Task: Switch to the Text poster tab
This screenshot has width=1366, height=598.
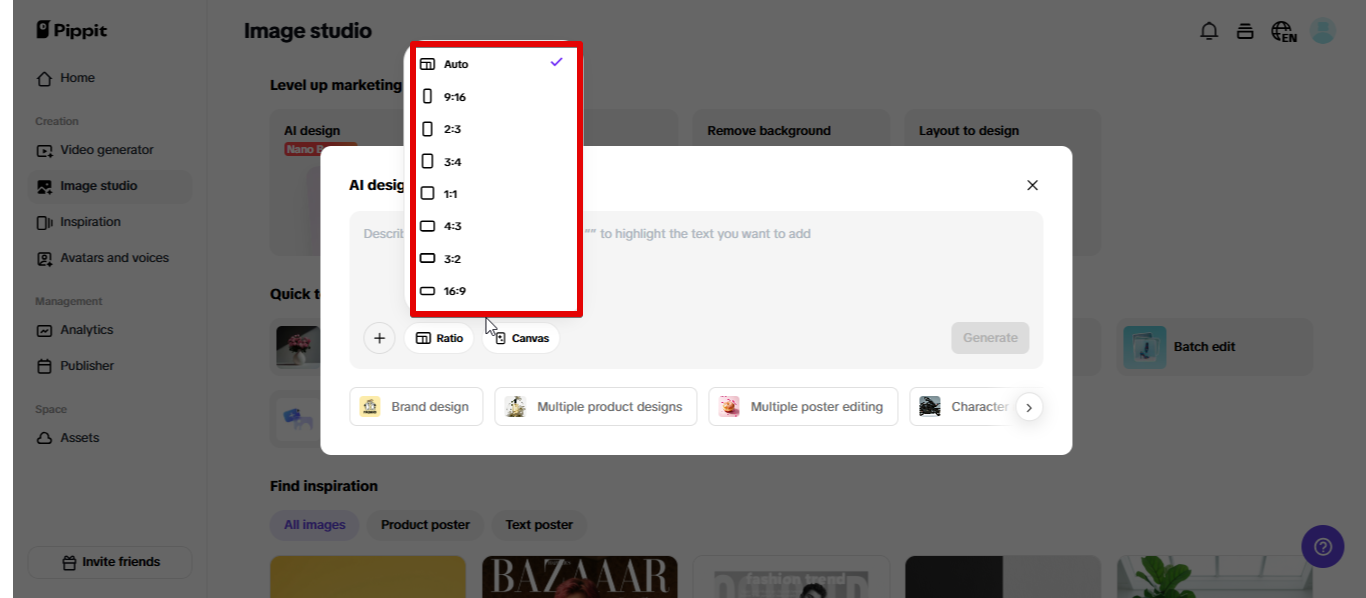Action: 539,525
